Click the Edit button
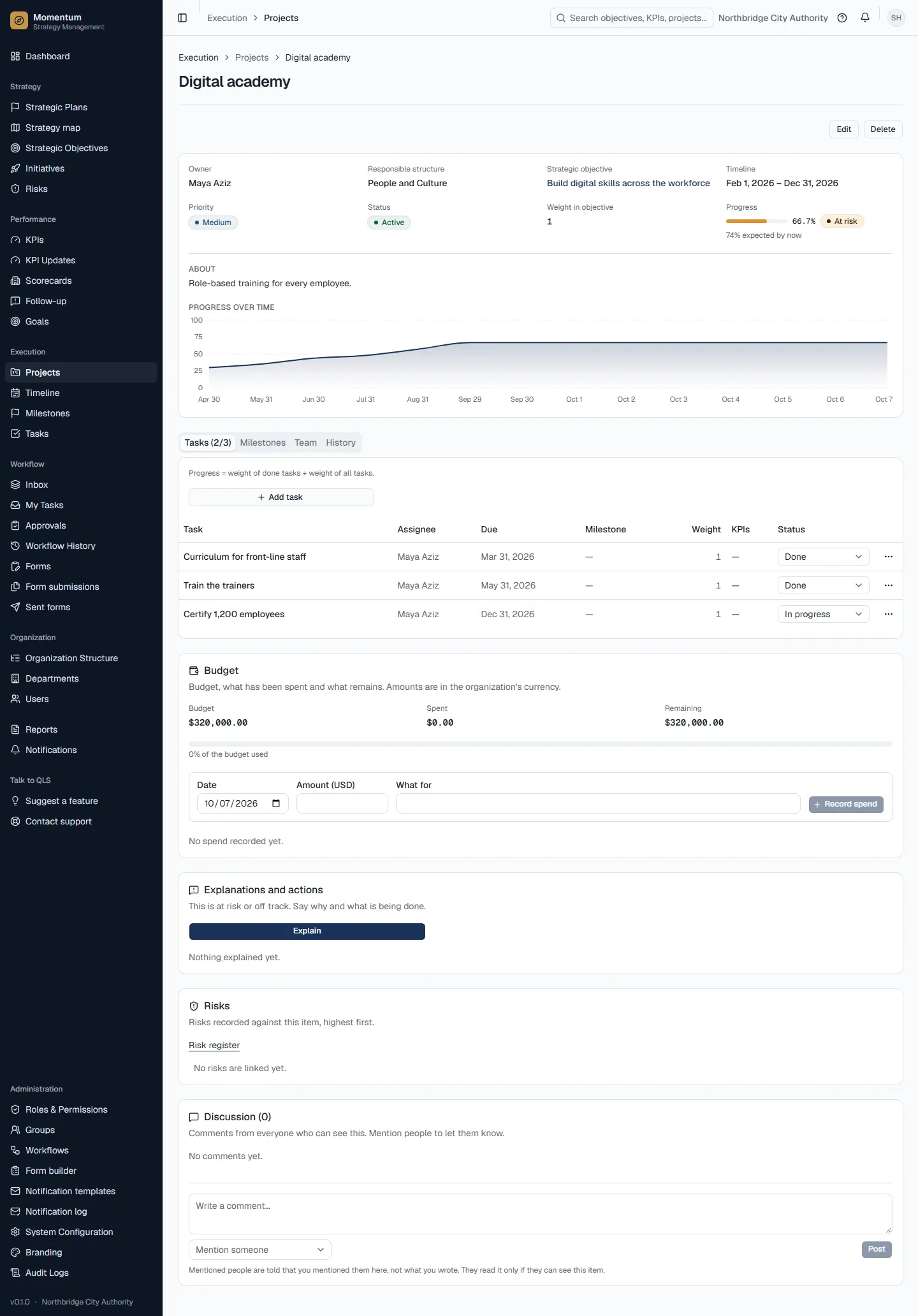Screen dimensions: 918x1316 click(x=844, y=129)
